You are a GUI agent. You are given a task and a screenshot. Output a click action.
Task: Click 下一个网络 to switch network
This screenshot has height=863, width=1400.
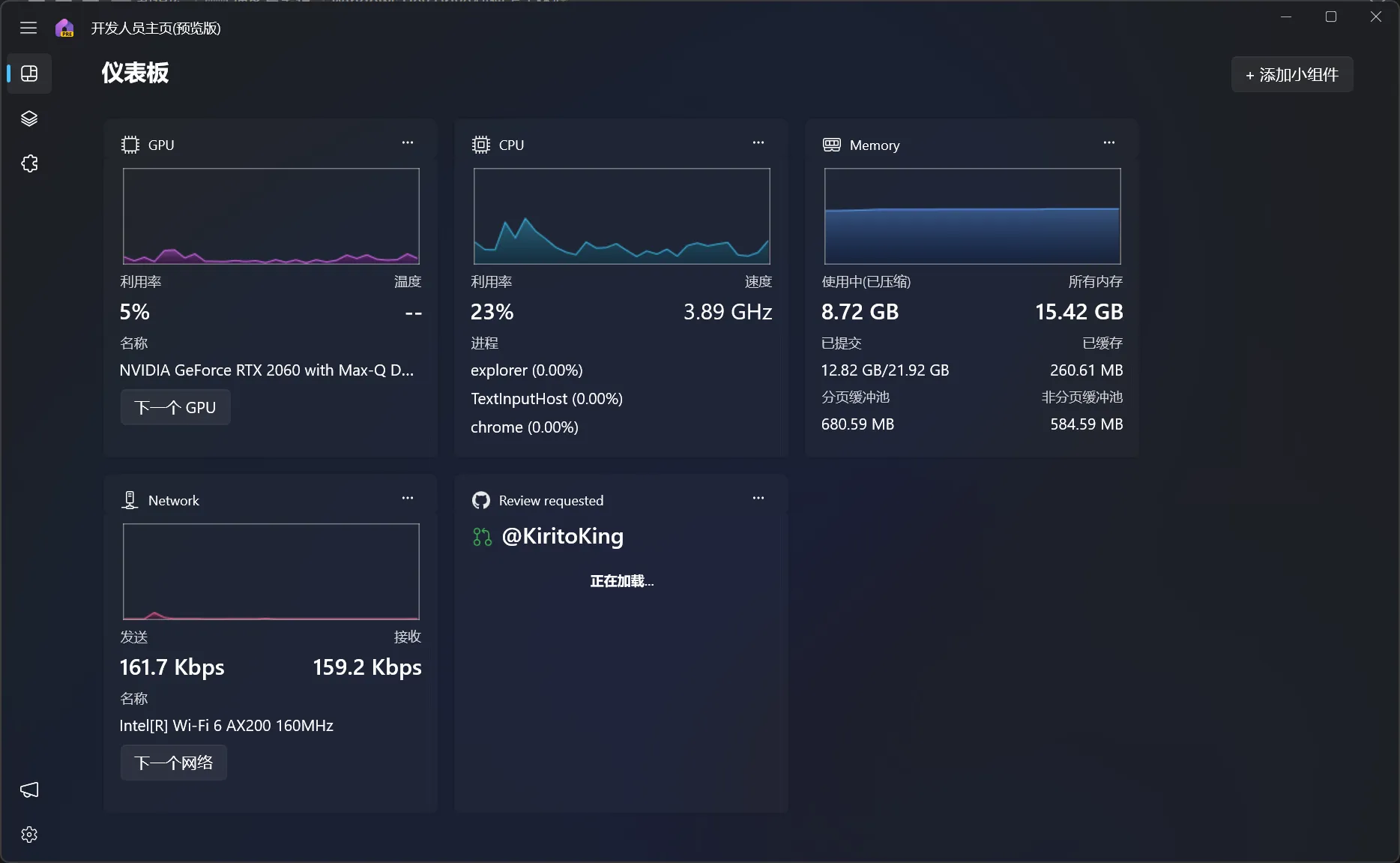174,763
